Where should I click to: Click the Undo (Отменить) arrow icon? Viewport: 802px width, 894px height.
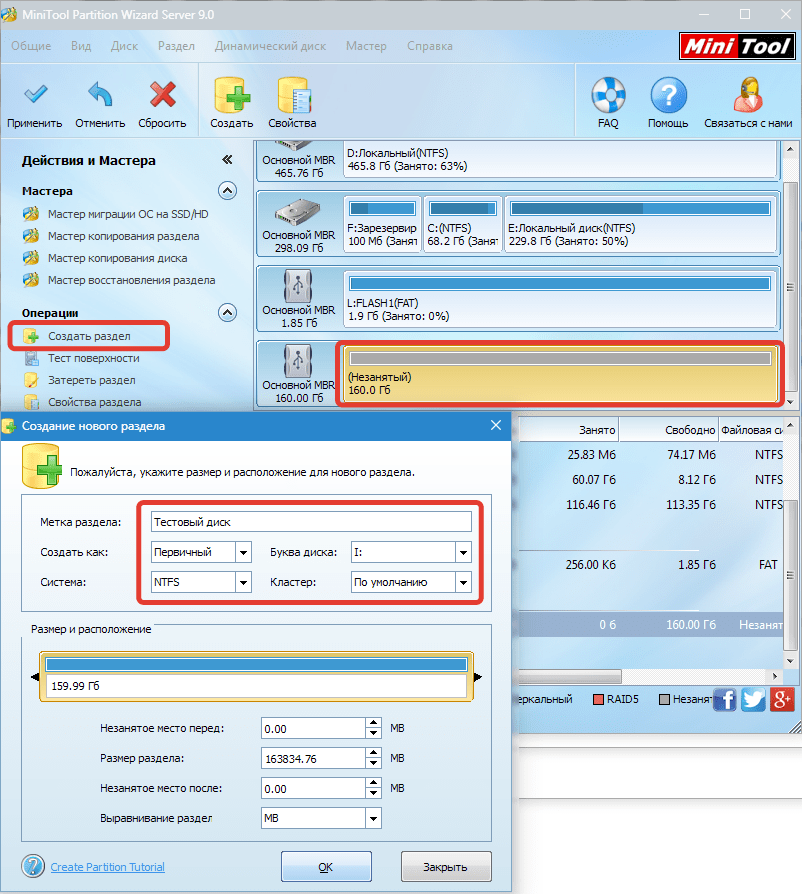(x=100, y=96)
